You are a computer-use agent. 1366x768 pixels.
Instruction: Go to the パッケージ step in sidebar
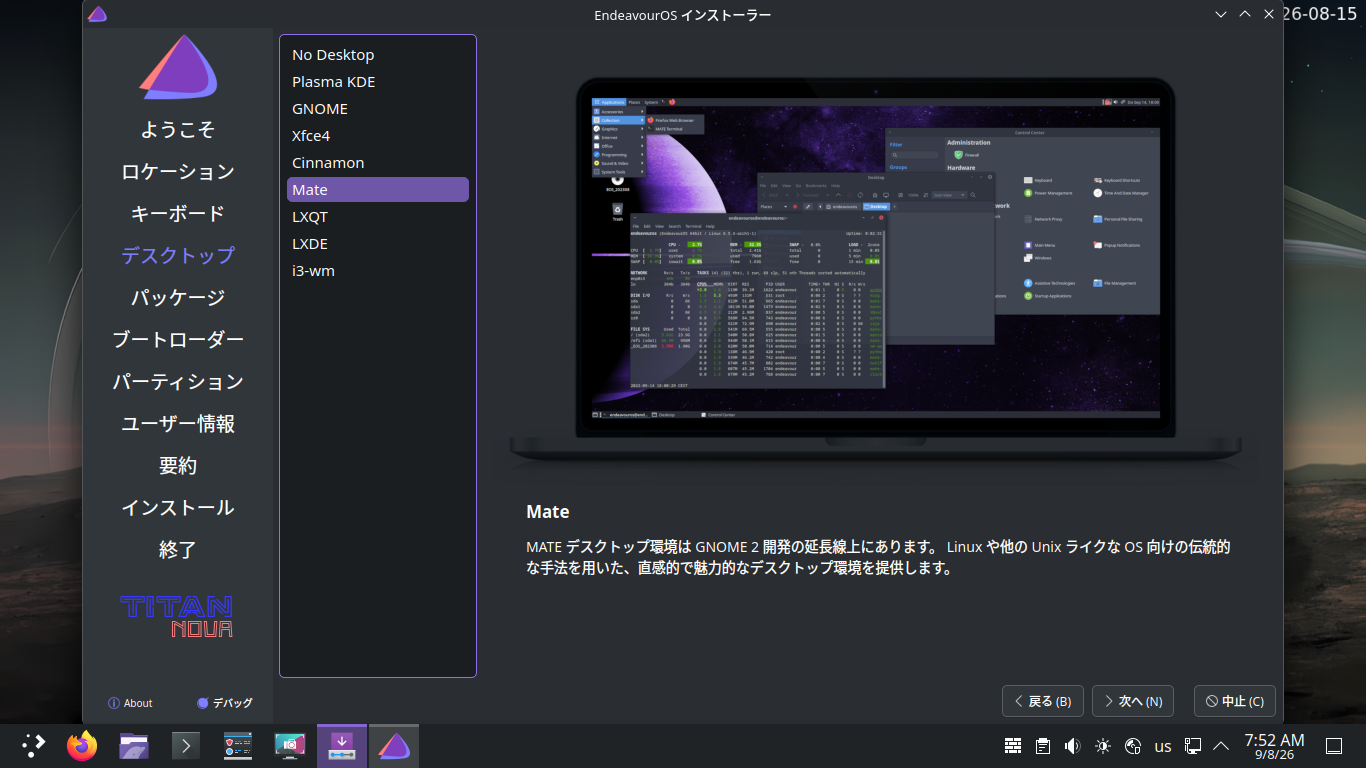pyautogui.click(x=178, y=298)
